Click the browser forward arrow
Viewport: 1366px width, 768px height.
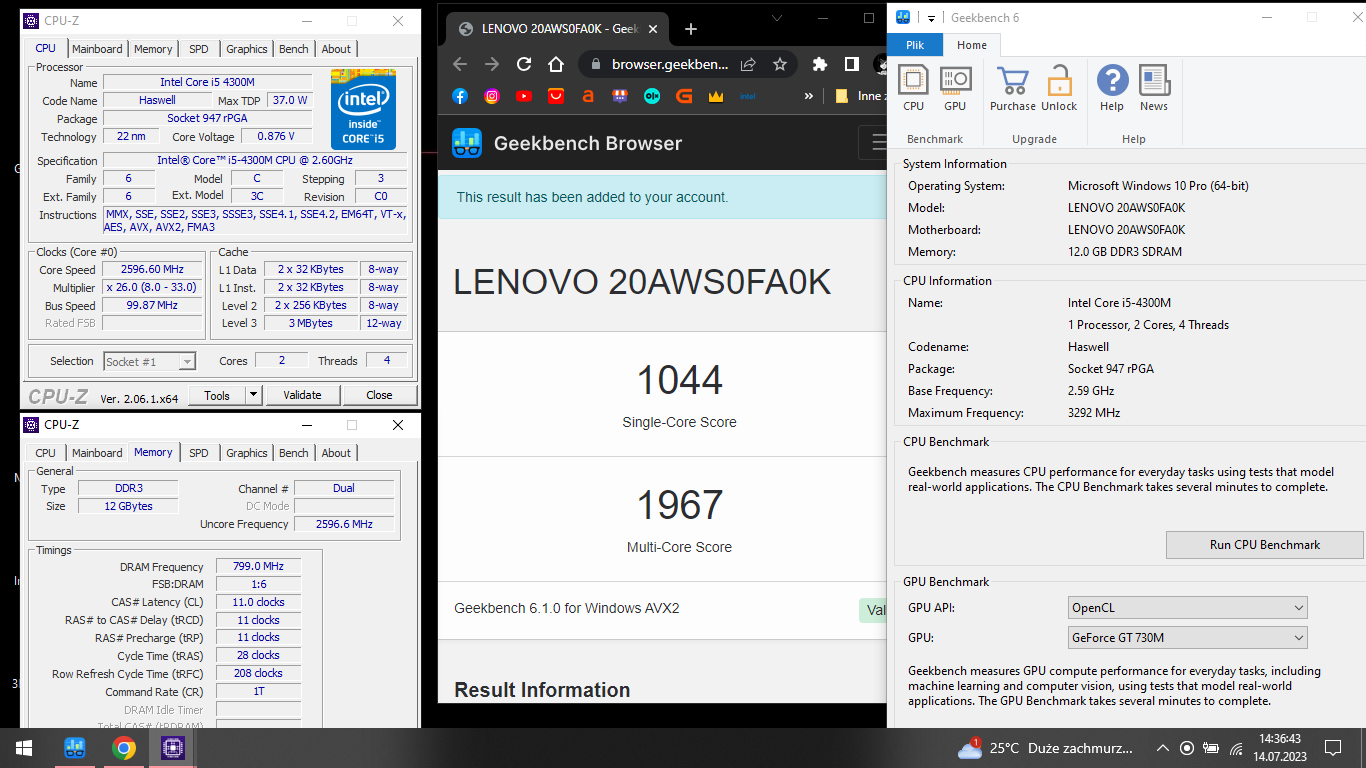(492, 64)
